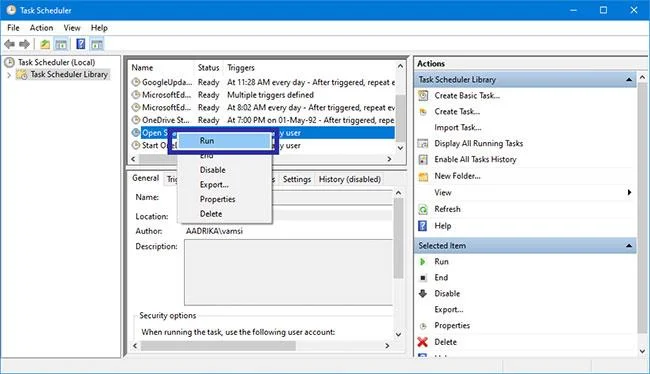
Task: Click Export... under Selected Item
Action: click(449, 310)
